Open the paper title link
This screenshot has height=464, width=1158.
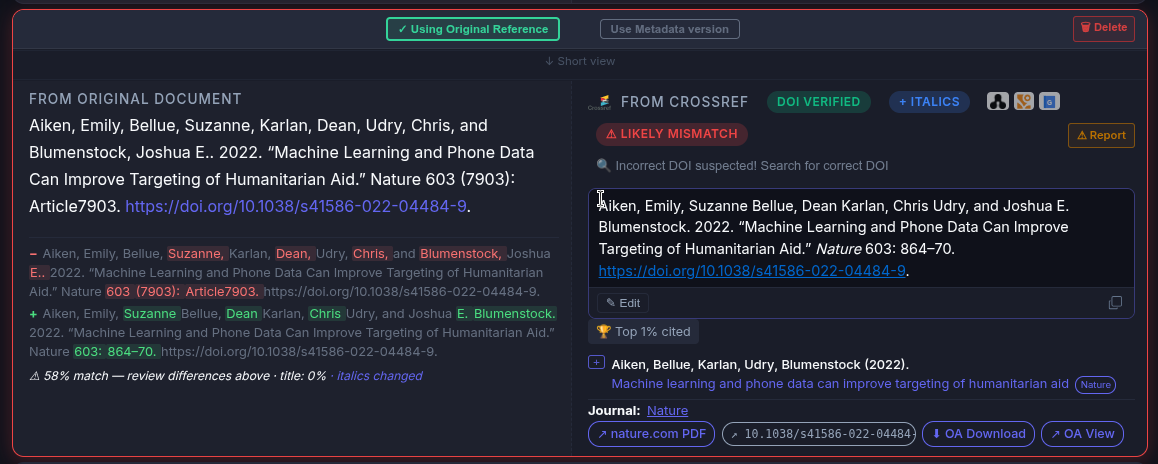(x=840, y=384)
